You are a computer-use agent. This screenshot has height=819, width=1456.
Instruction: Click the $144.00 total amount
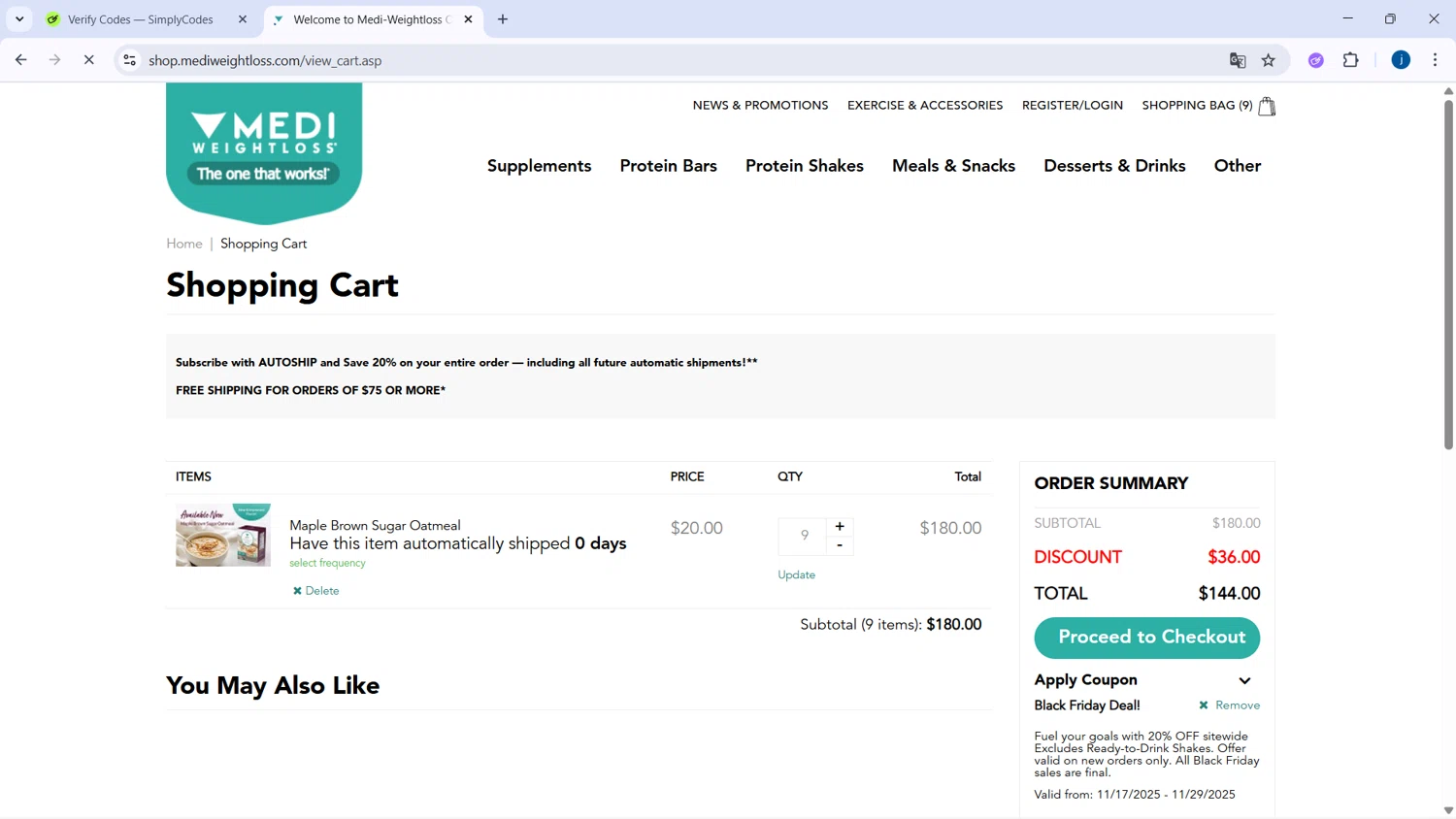point(1229,593)
